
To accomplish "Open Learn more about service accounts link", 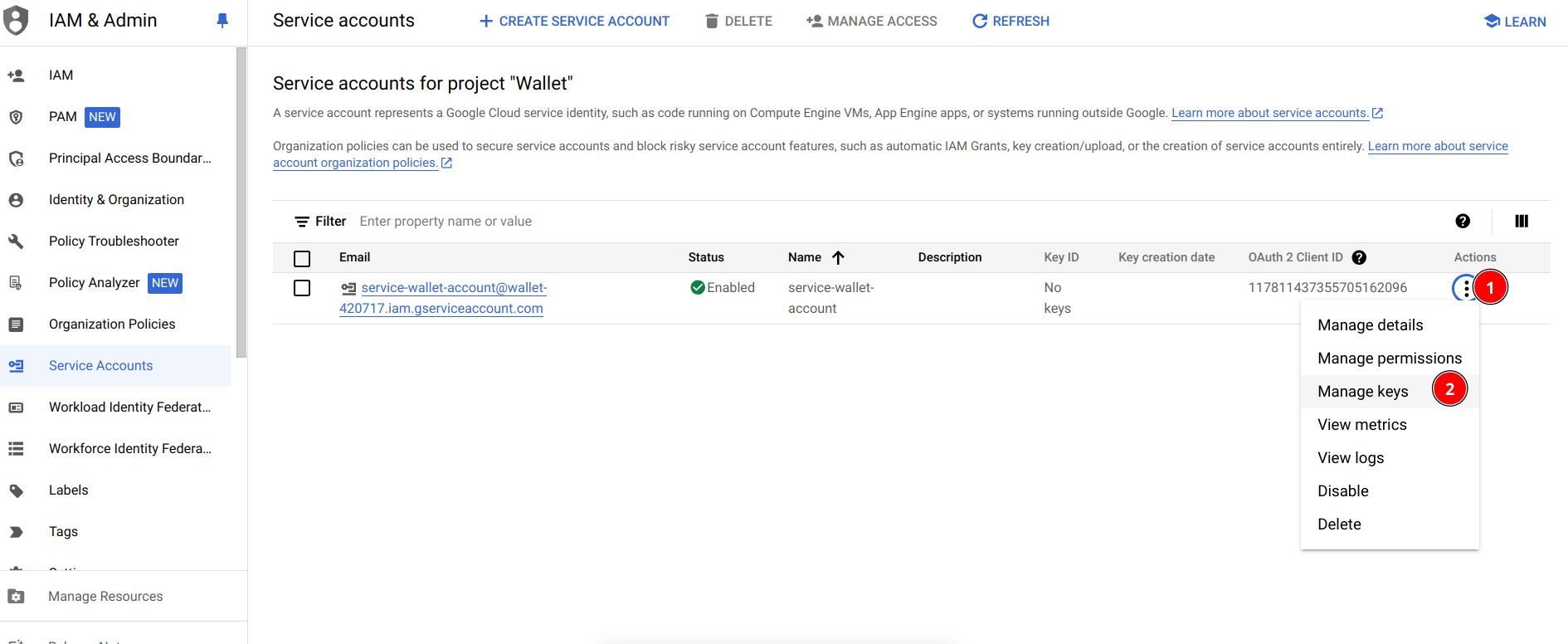I will pos(1277,113).
